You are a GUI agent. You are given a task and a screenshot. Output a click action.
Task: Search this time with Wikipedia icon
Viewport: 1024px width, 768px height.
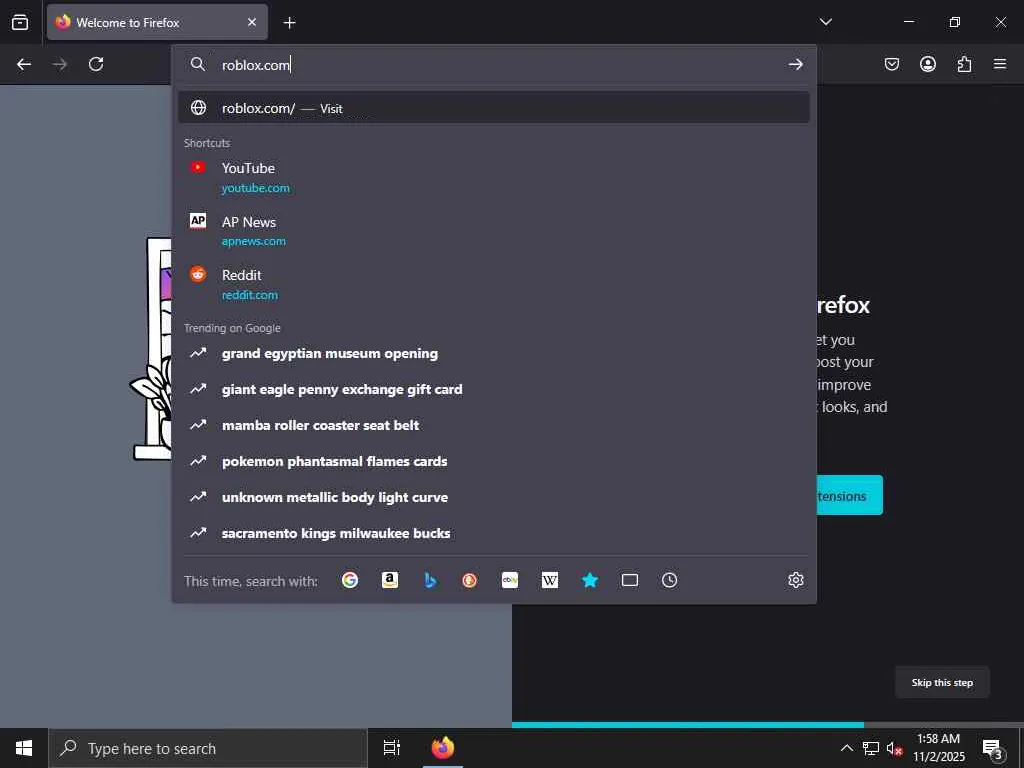click(x=550, y=580)
